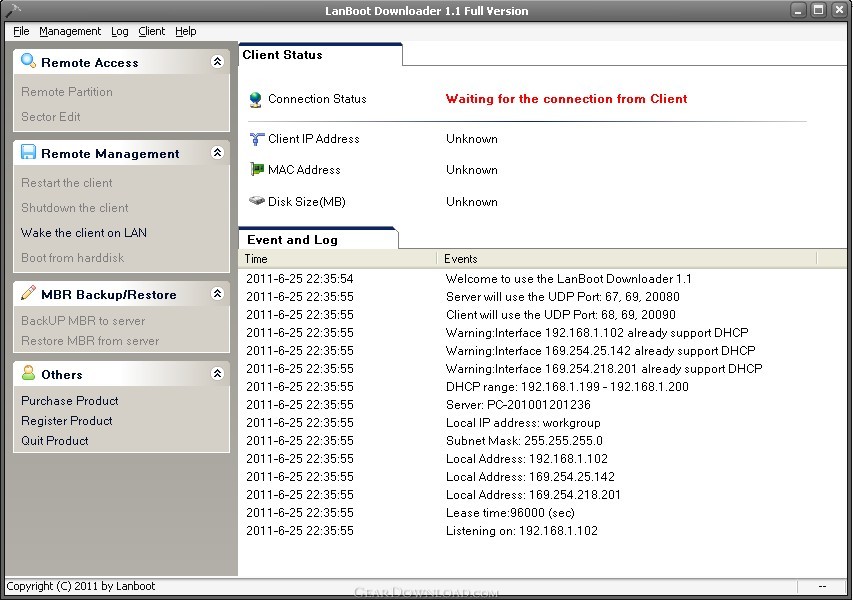Click the Connection Status globe icon
Image resolution: width=853 pixels, height=601 pixels.
(255, 100)
